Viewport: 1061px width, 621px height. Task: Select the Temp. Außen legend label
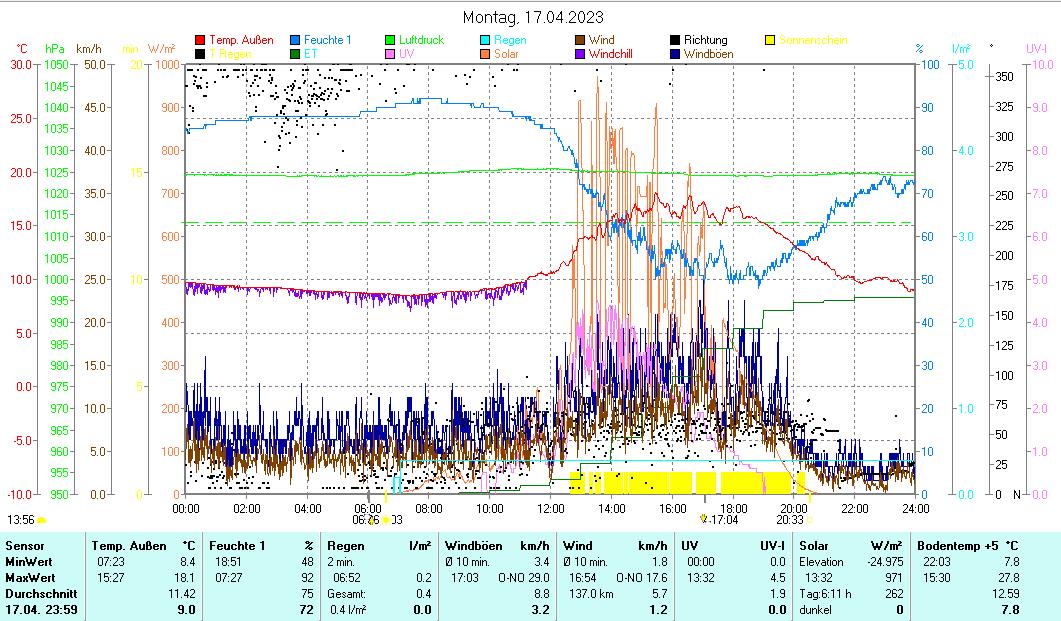[241, 40]
